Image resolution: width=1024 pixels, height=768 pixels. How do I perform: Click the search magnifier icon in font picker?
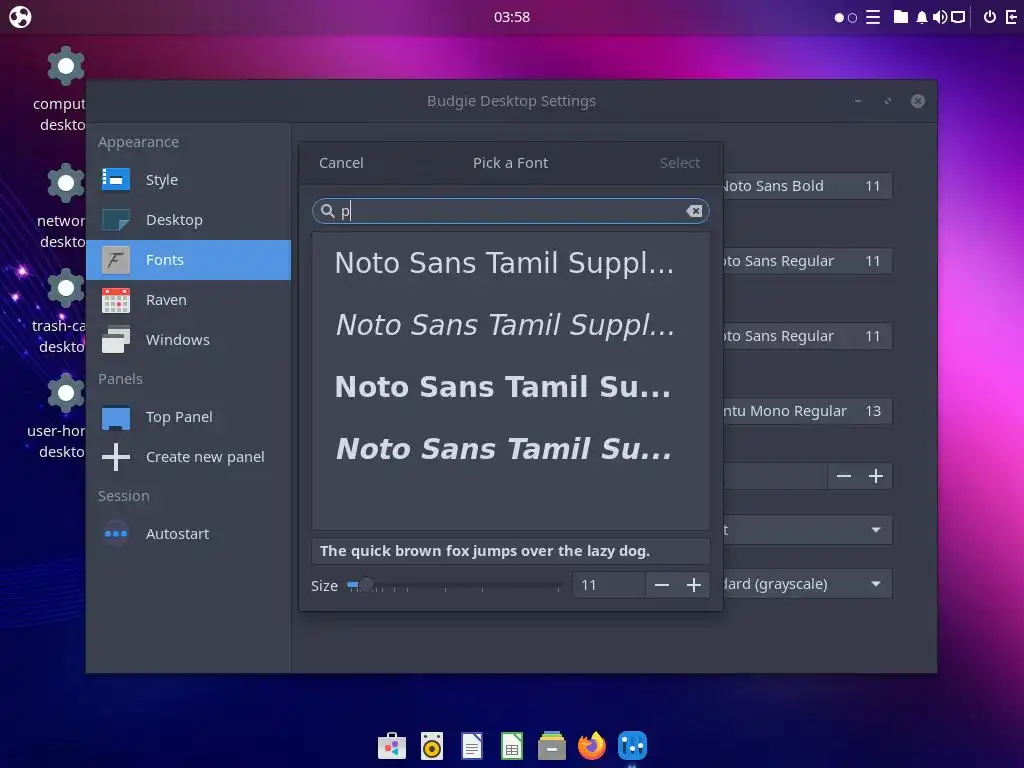[328, 210]
